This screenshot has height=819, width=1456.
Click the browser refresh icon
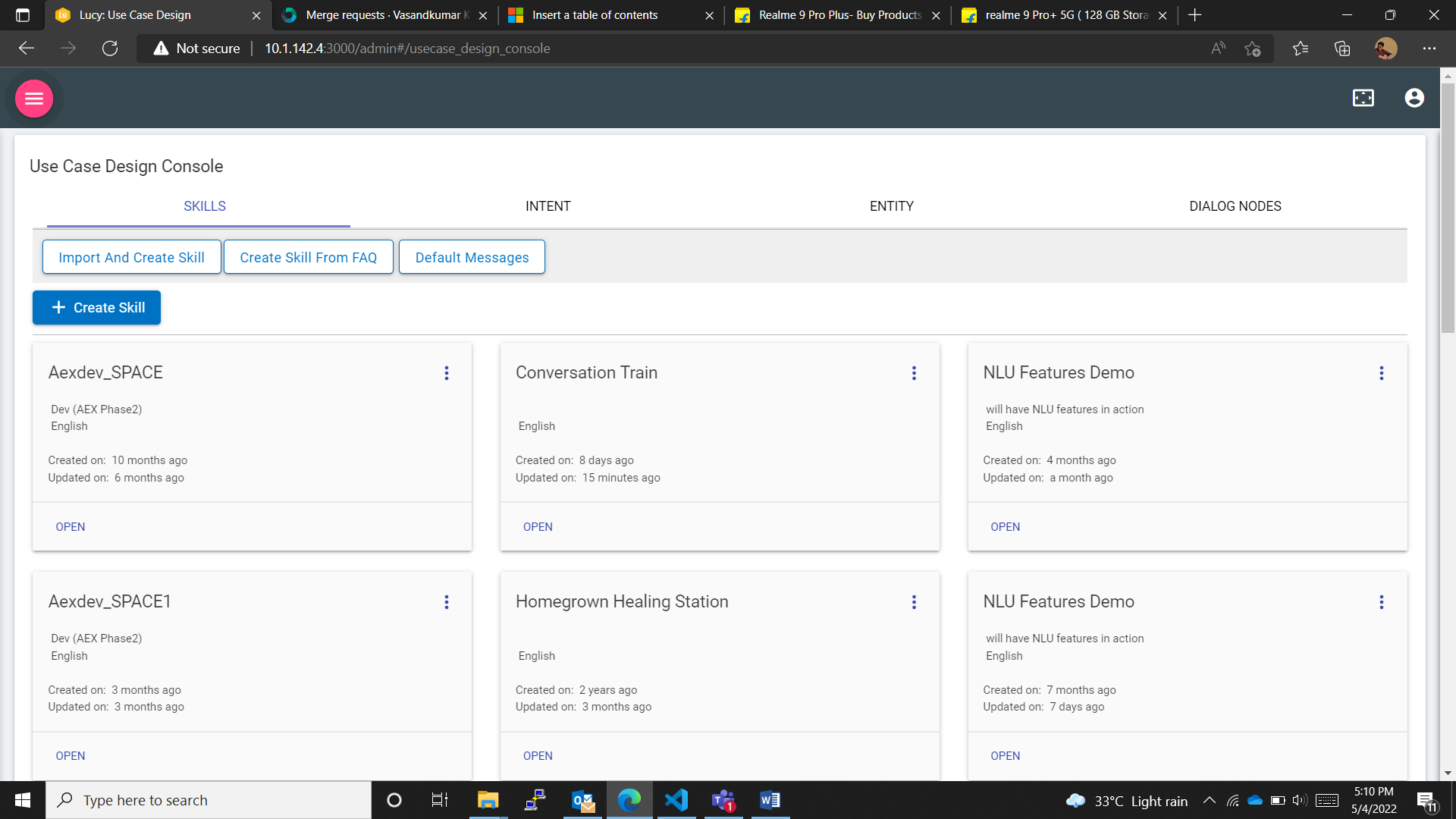[x=110, y=49]
